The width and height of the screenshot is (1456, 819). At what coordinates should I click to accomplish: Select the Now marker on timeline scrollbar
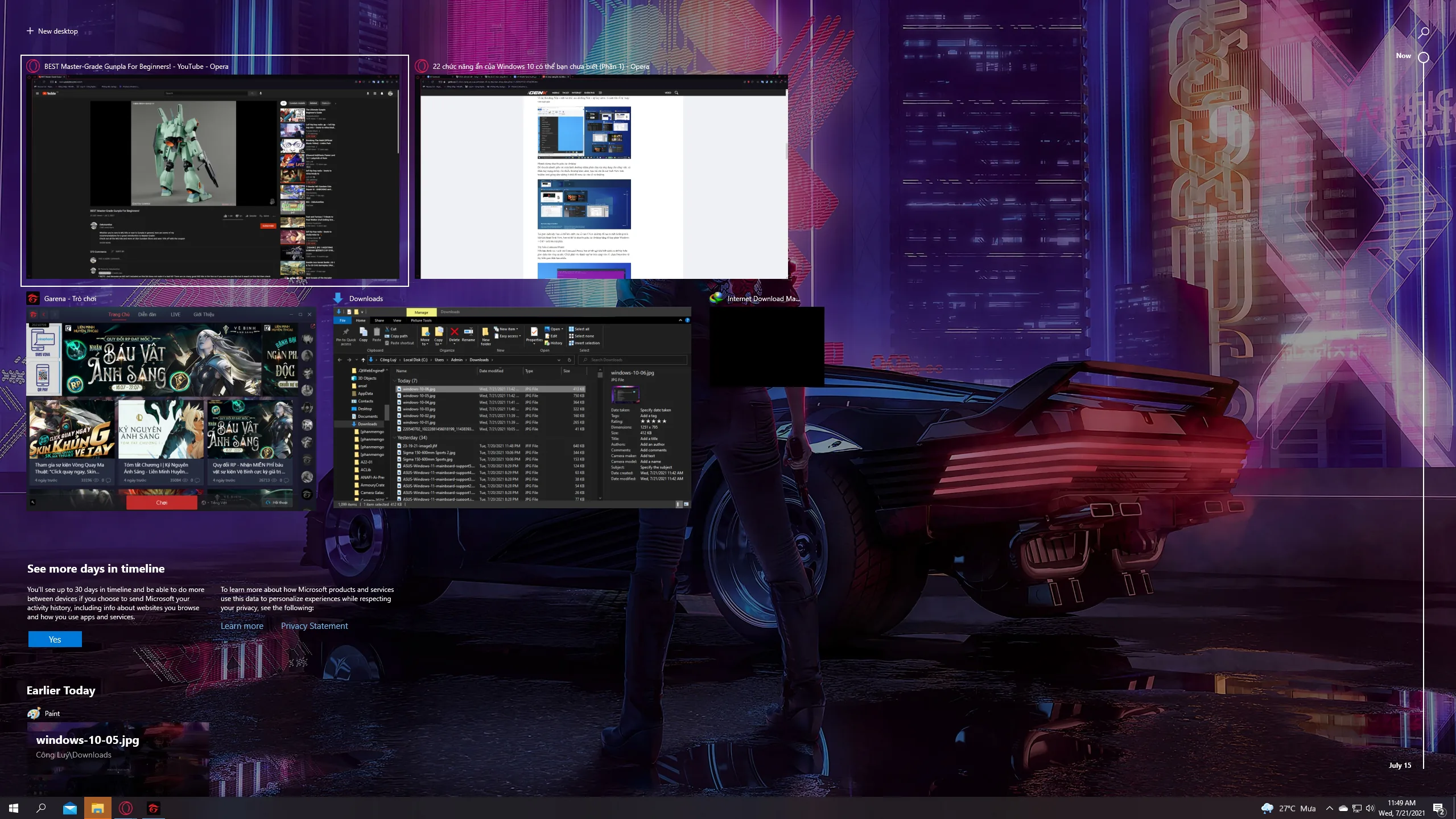click(x=1423, y=57)
